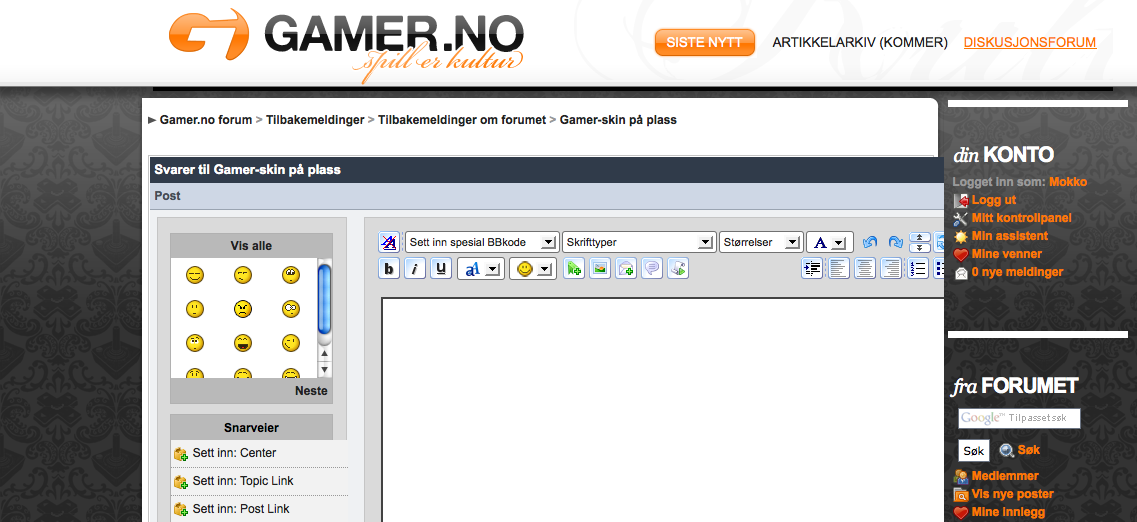This screenshot has width=1137, height=522.
Task: Click the remove formatting icon
Action: tap(389, 242)
